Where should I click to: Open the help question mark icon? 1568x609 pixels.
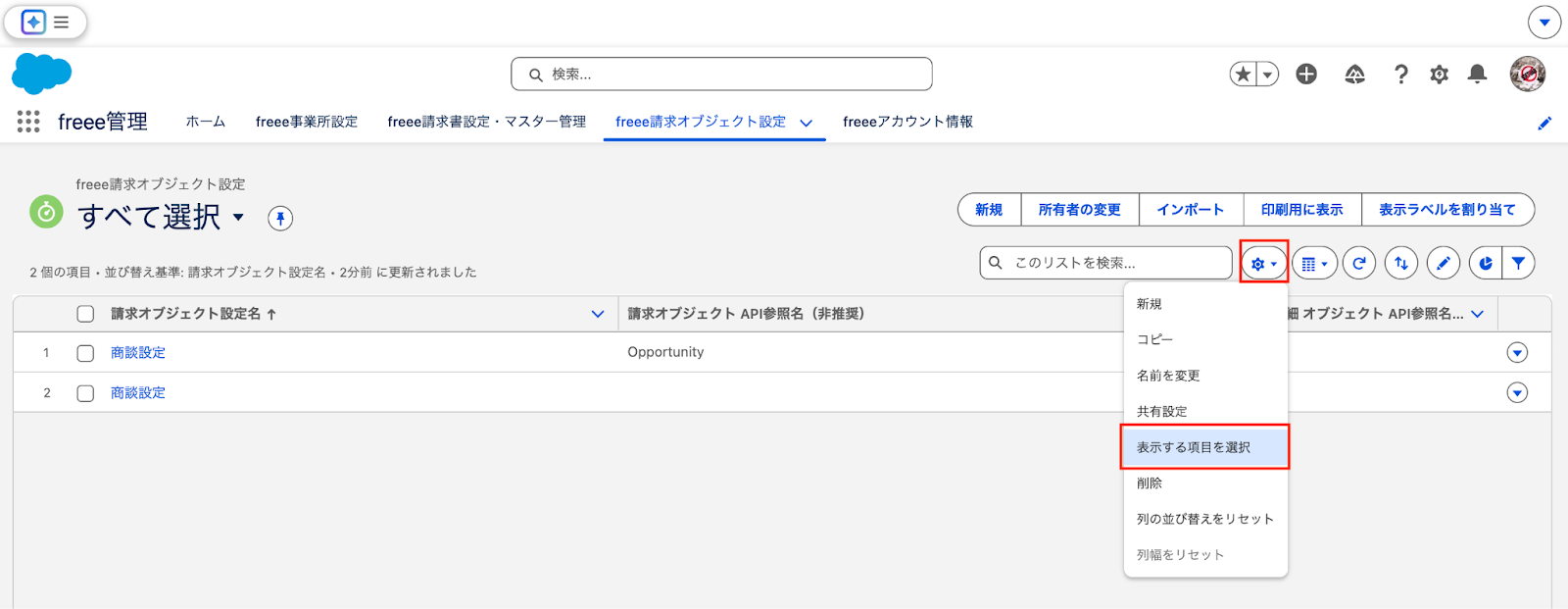(x=1401, y=74)
